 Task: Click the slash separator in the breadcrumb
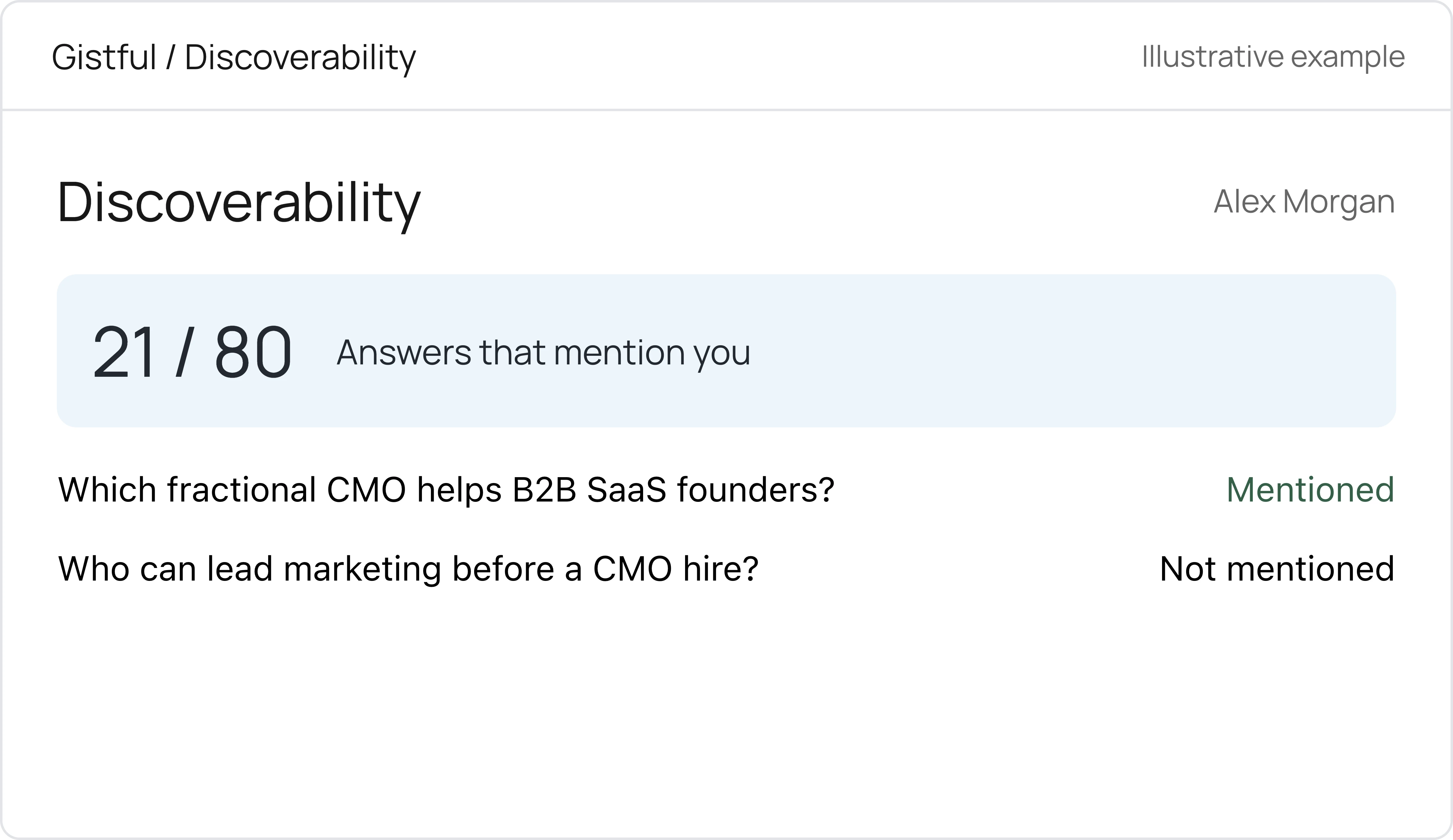tap(171, 58)
